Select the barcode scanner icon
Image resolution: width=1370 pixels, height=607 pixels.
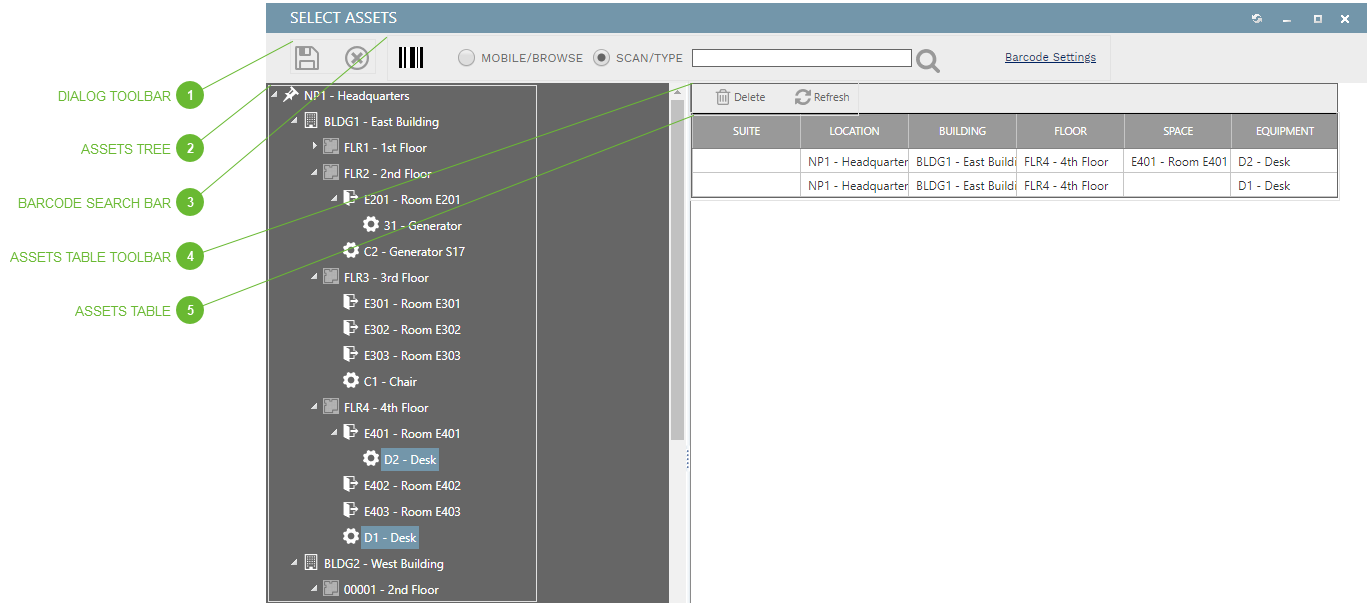411,57
